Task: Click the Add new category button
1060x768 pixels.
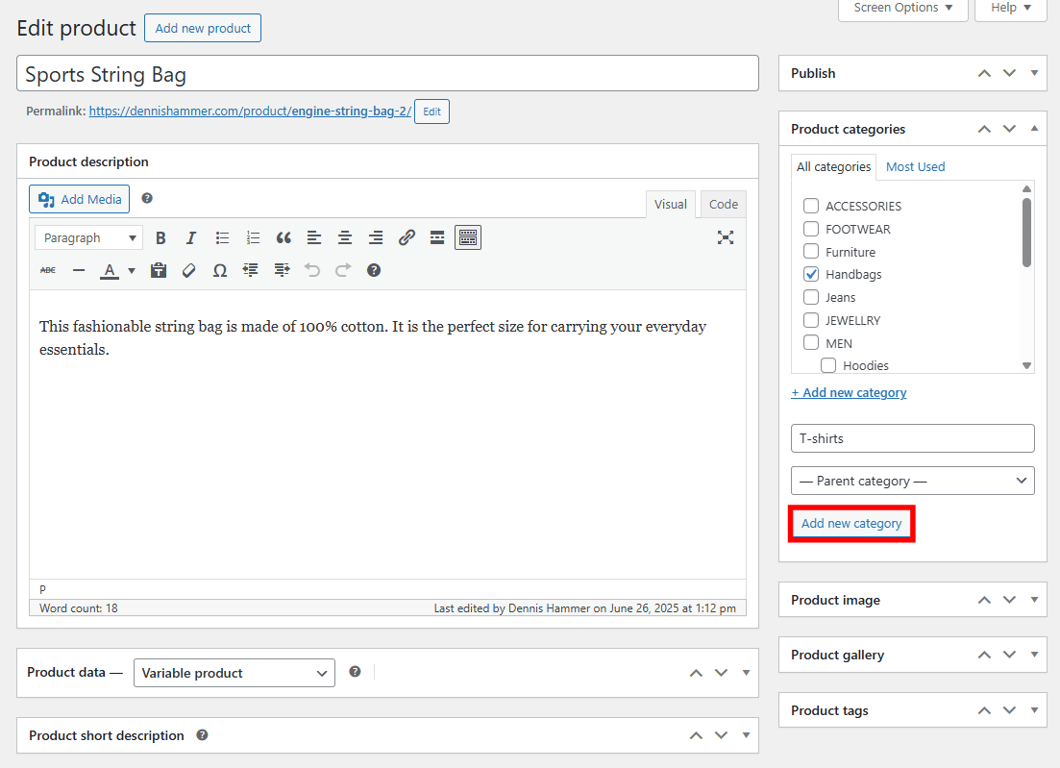Action: pos(851,523)
